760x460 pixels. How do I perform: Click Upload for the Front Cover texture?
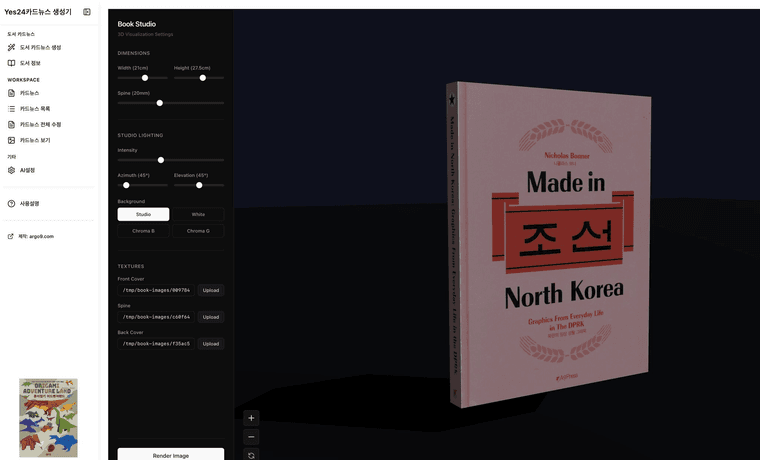pos(210,290)
